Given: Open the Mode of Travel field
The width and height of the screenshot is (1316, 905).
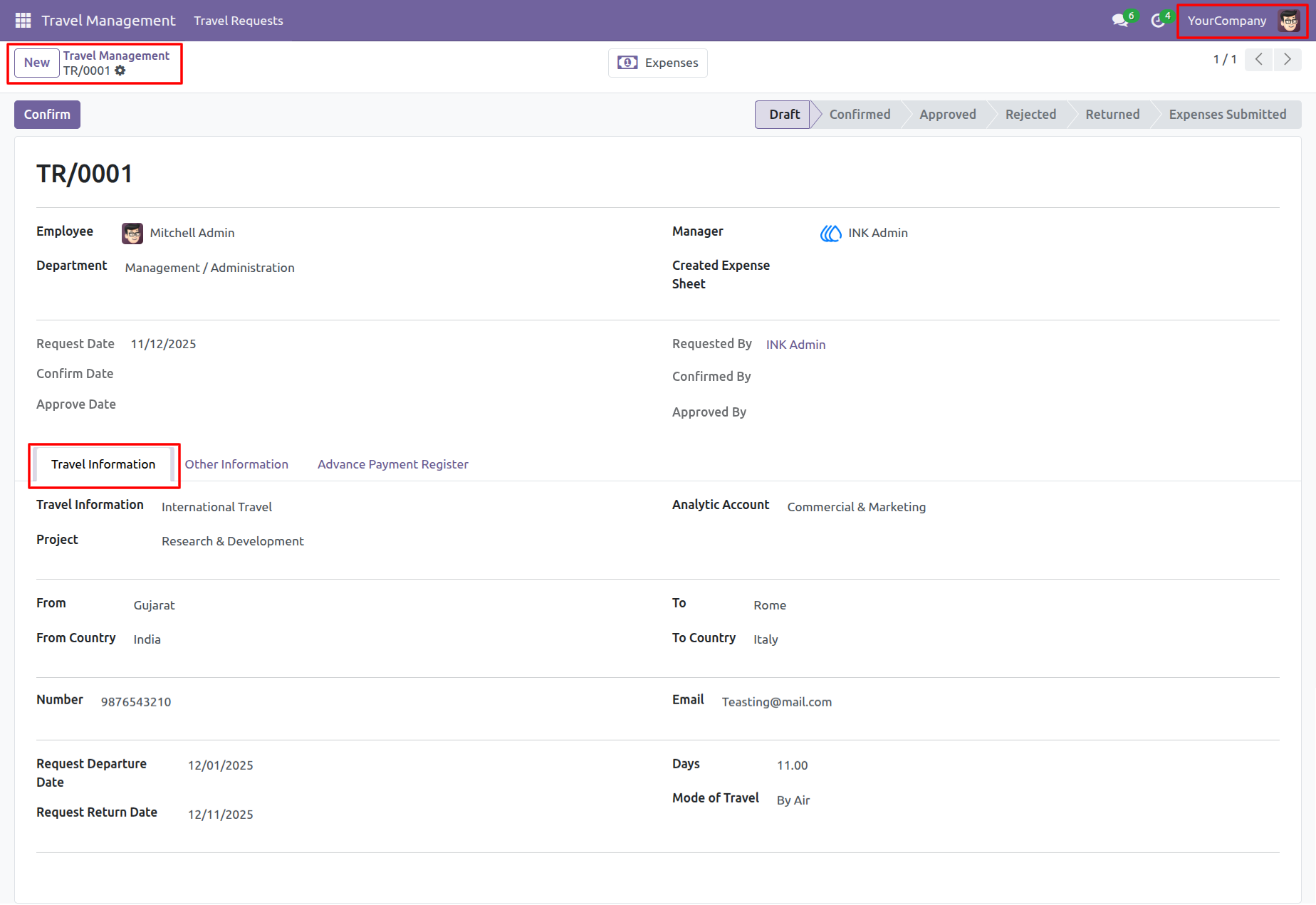Looking at the screenshot, I should [793, 800].
